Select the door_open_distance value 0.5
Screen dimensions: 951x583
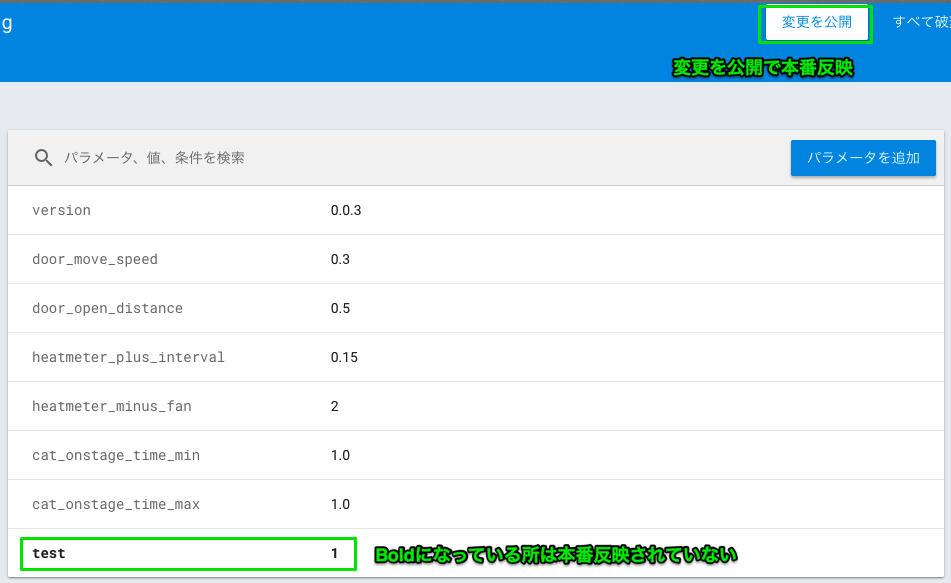tap(340, 308)
